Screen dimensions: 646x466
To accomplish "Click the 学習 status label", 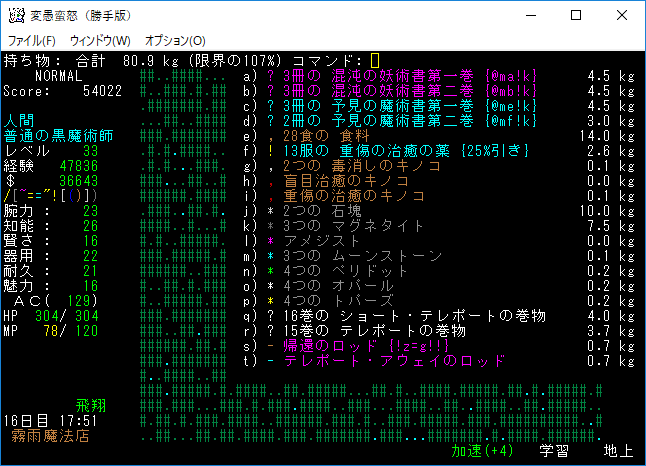I will [x=554, y=451].
